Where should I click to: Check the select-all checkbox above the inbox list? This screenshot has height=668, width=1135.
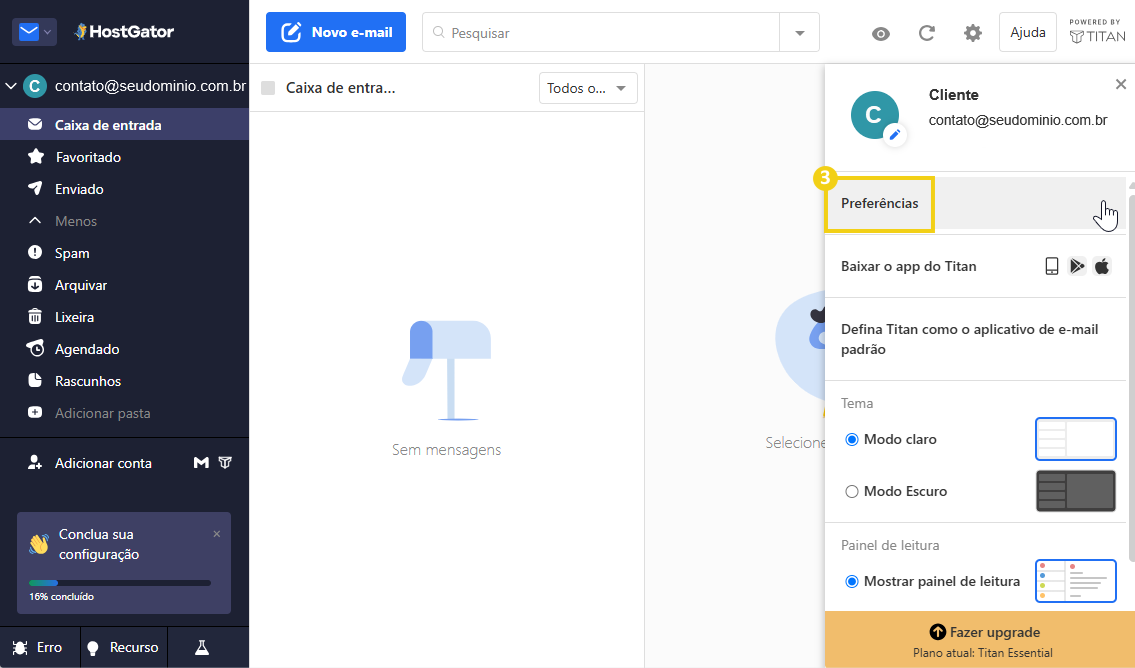pos(268,87)
